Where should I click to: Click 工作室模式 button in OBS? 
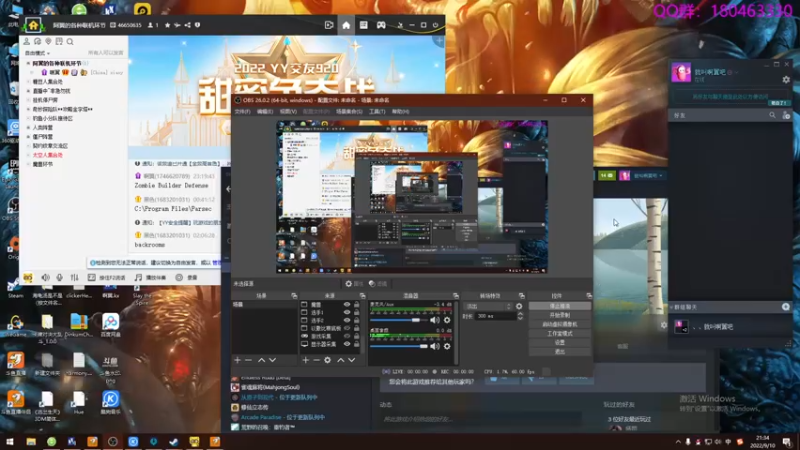560,334
